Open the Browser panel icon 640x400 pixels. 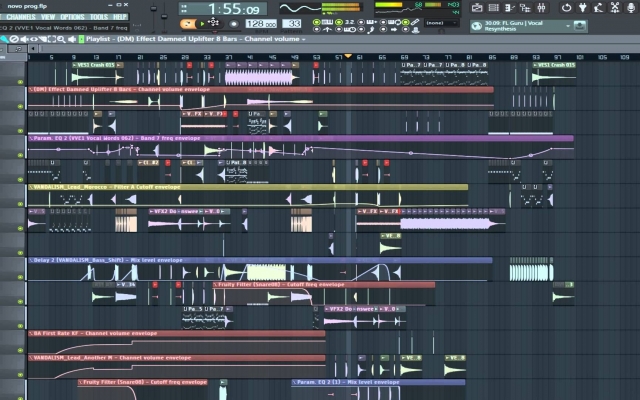pyautogui.click(x=525, y=7)
